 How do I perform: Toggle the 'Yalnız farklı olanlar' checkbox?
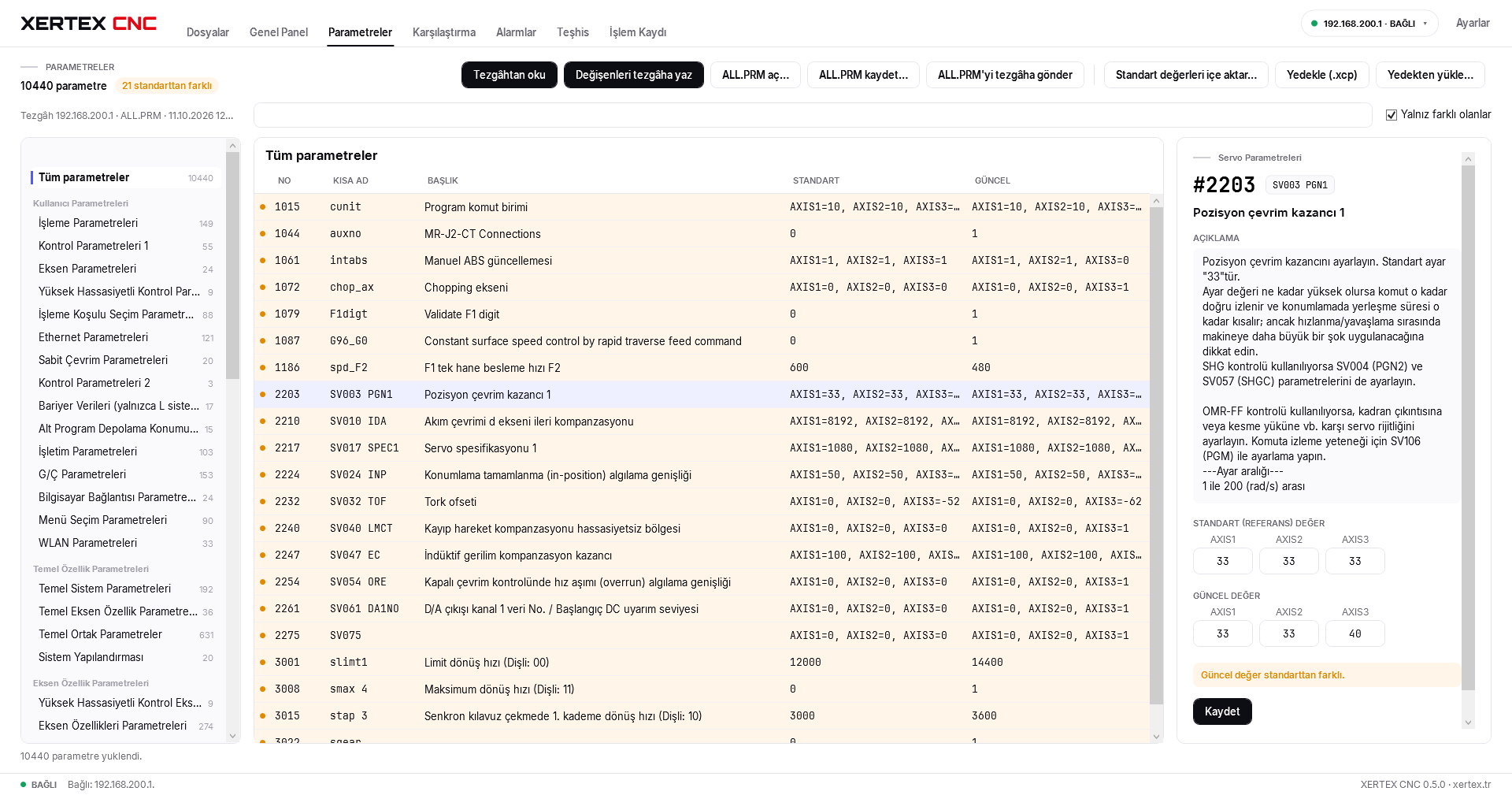[x=1392, y=115]
